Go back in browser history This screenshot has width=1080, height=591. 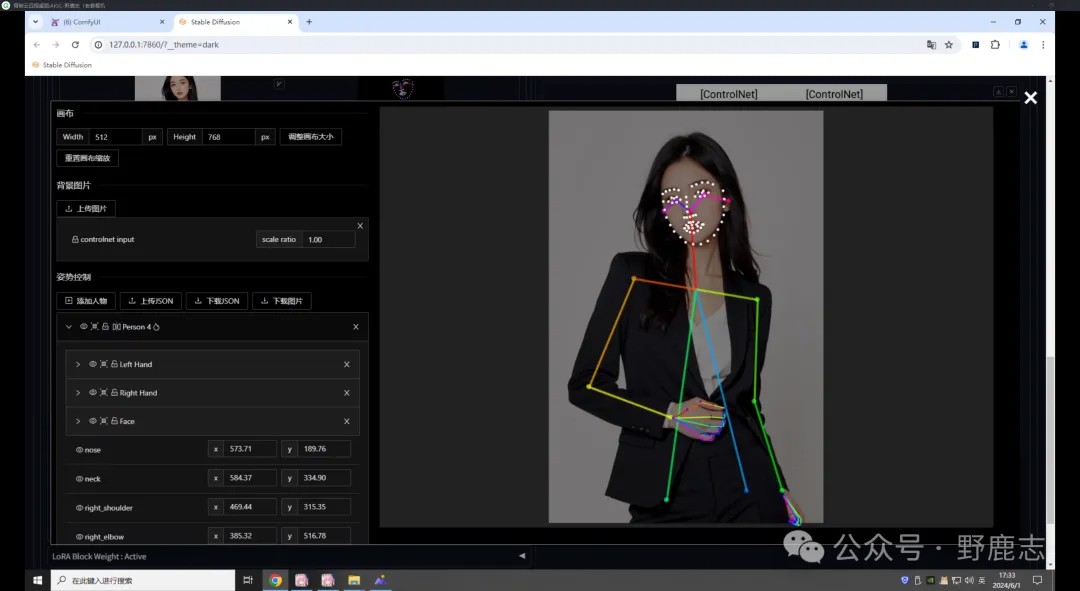37,44
